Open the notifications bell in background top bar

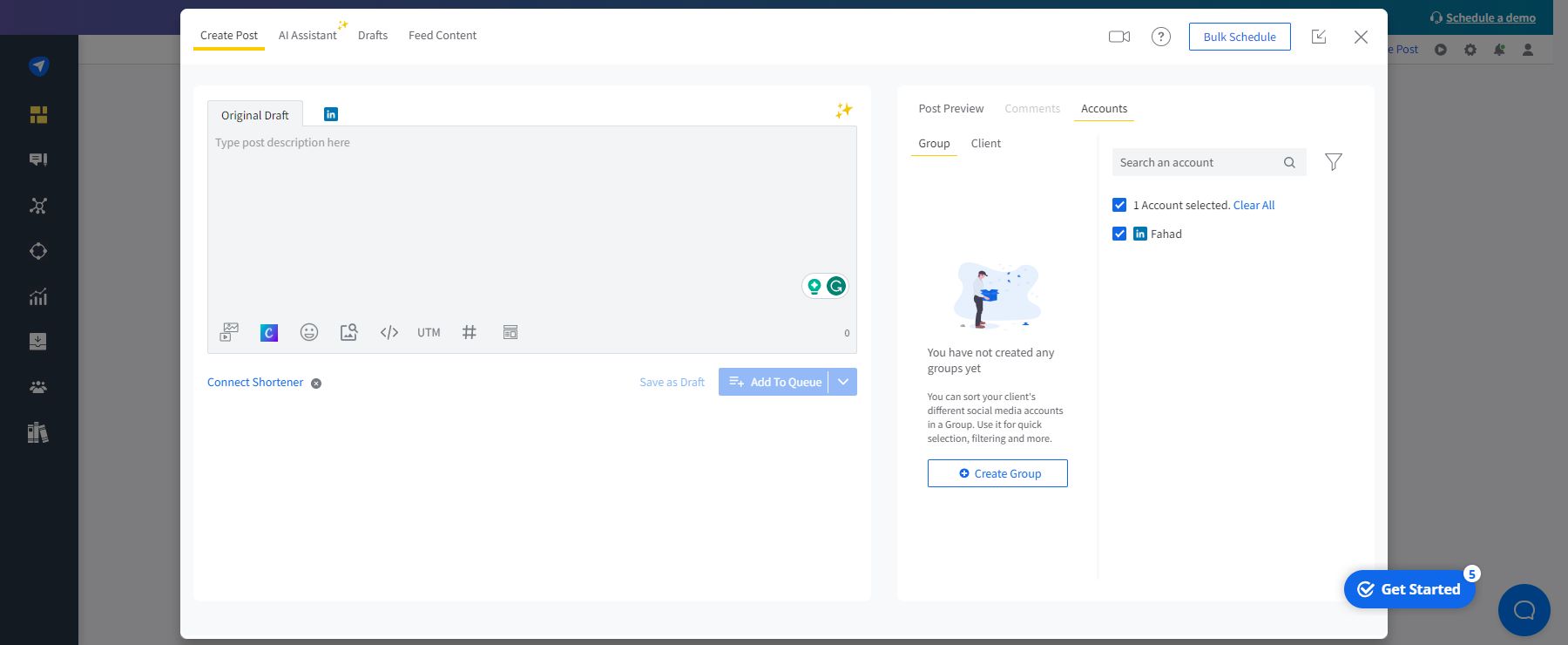click(x=1499, y=50)
